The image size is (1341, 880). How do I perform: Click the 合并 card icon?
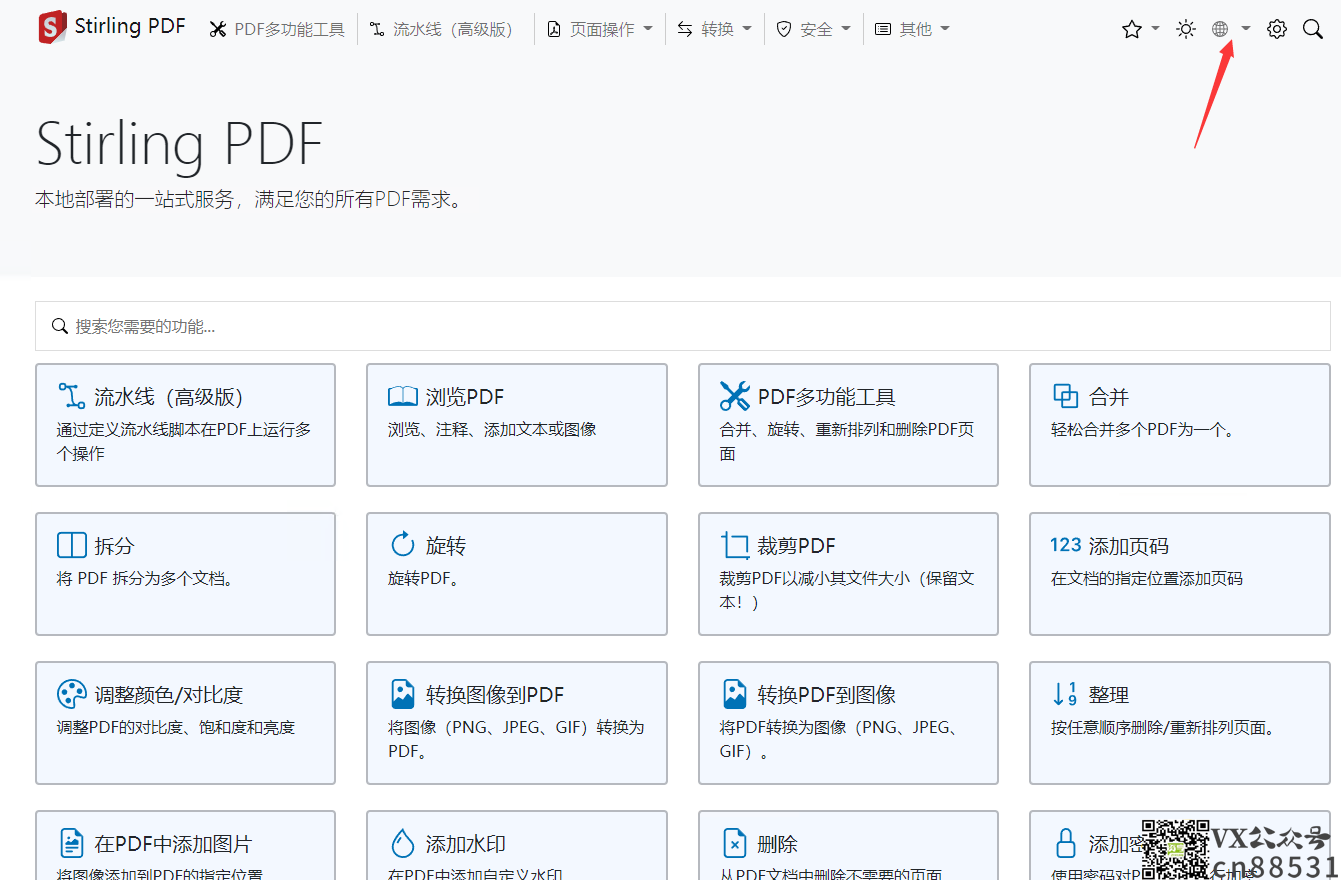[x=1066, y=396]
